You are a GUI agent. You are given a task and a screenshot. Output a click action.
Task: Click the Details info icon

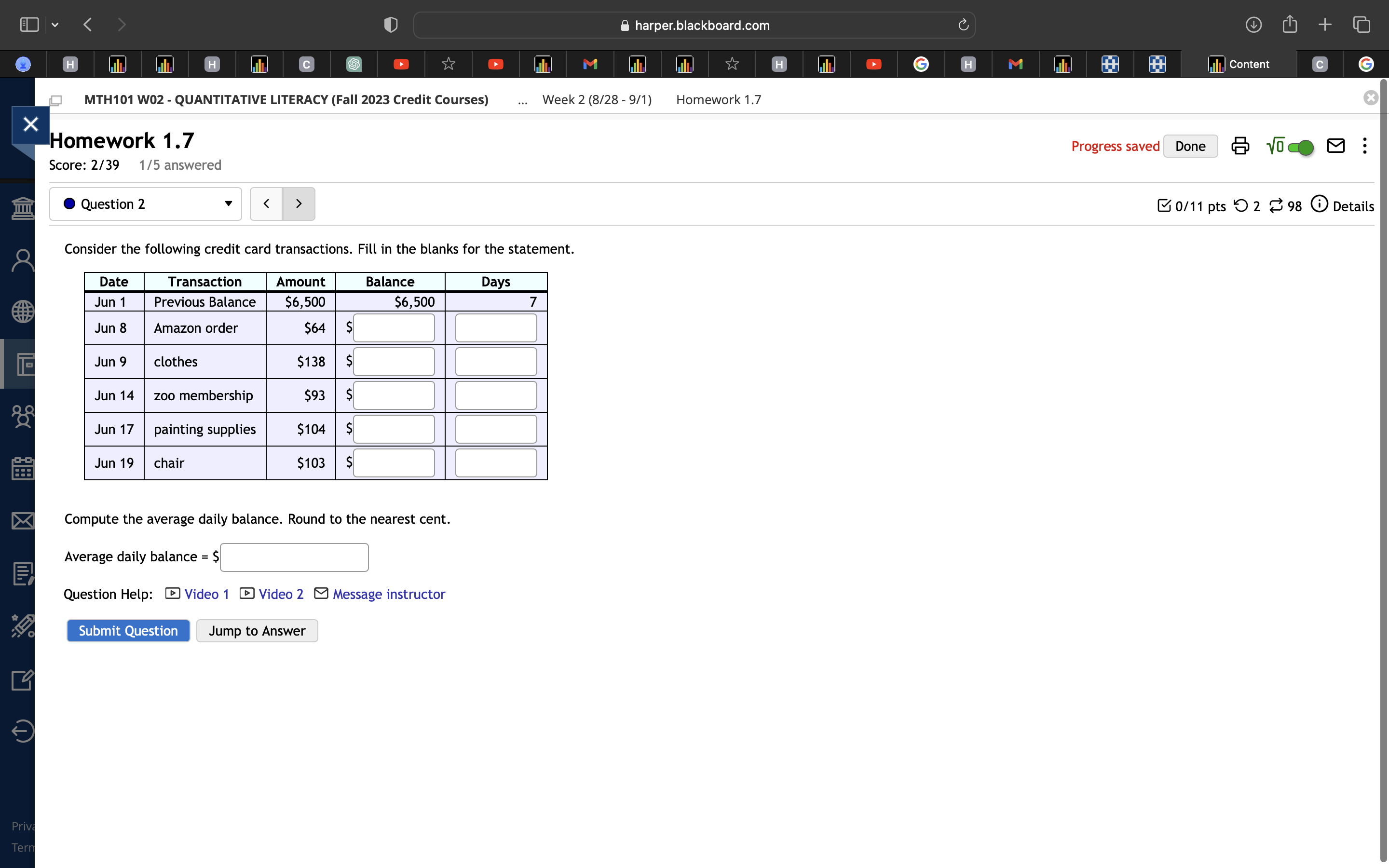(x=1319, y=204)
